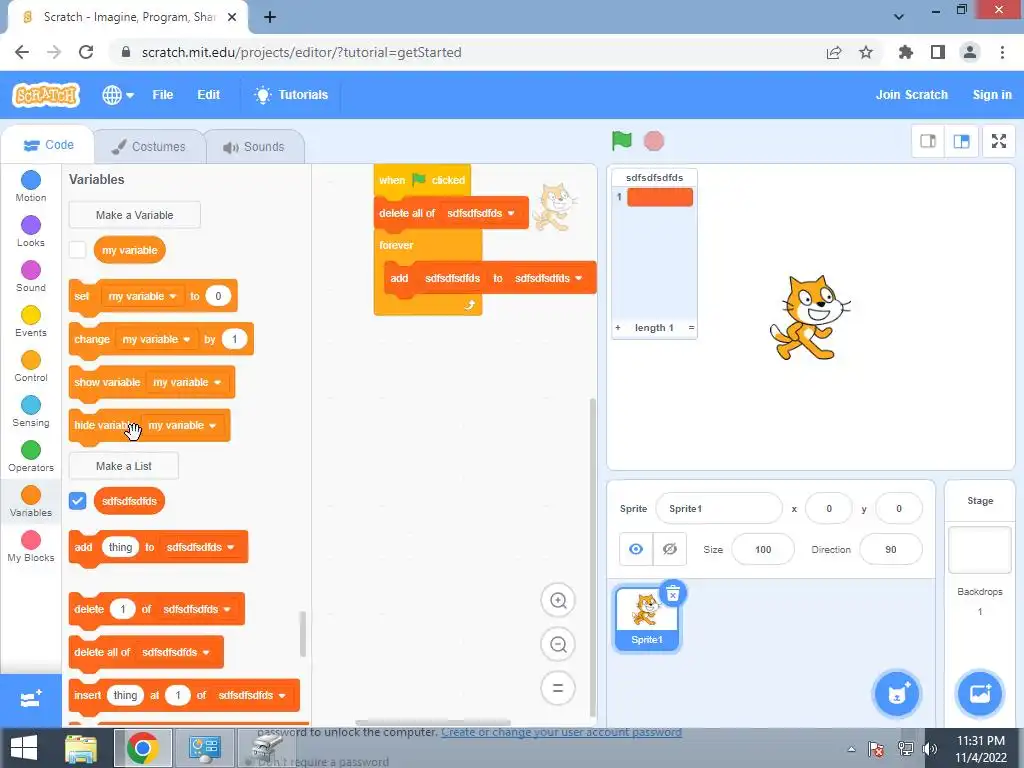Click the Sprite name field Sprite1

(718, 509)
